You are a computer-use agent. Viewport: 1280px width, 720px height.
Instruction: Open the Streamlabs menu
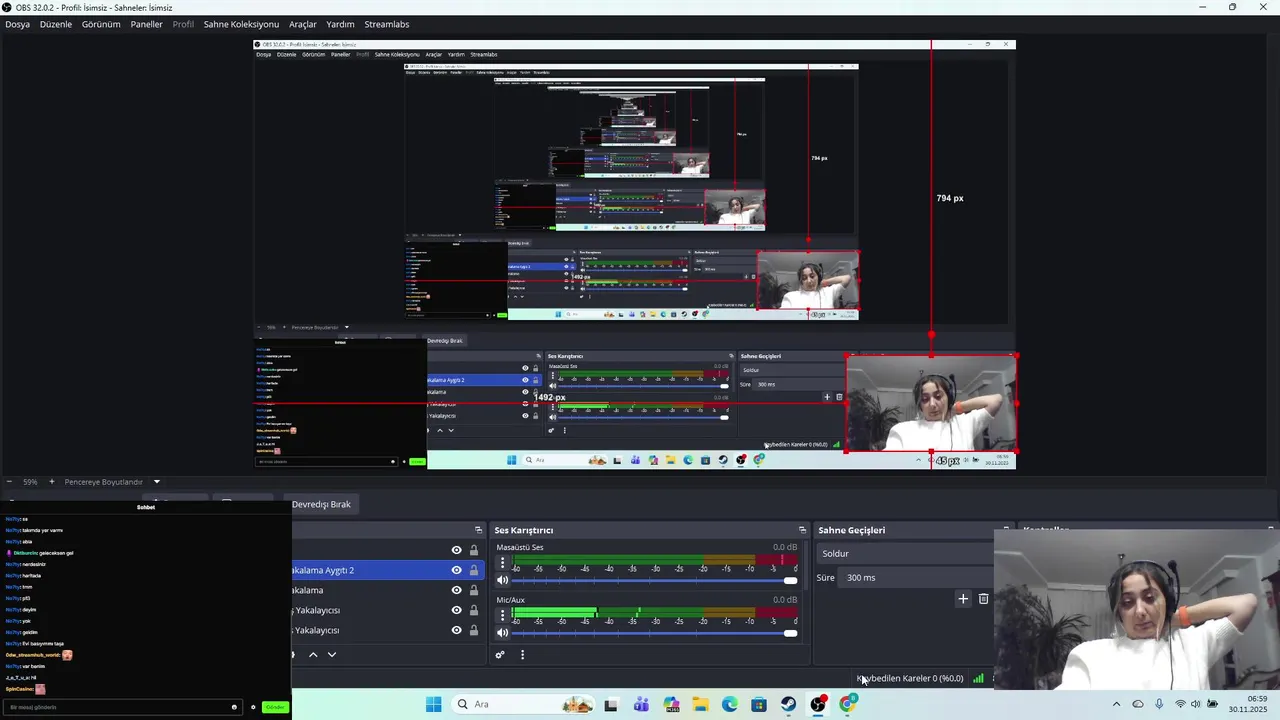click(x=387, y=24)
